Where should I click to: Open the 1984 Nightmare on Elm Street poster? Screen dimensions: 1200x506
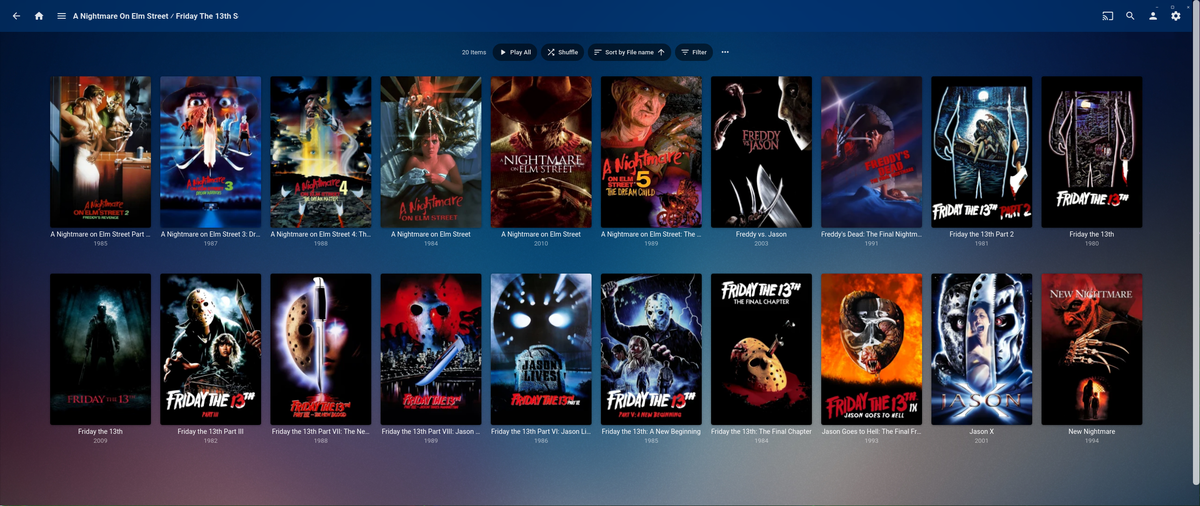[431, 152]
